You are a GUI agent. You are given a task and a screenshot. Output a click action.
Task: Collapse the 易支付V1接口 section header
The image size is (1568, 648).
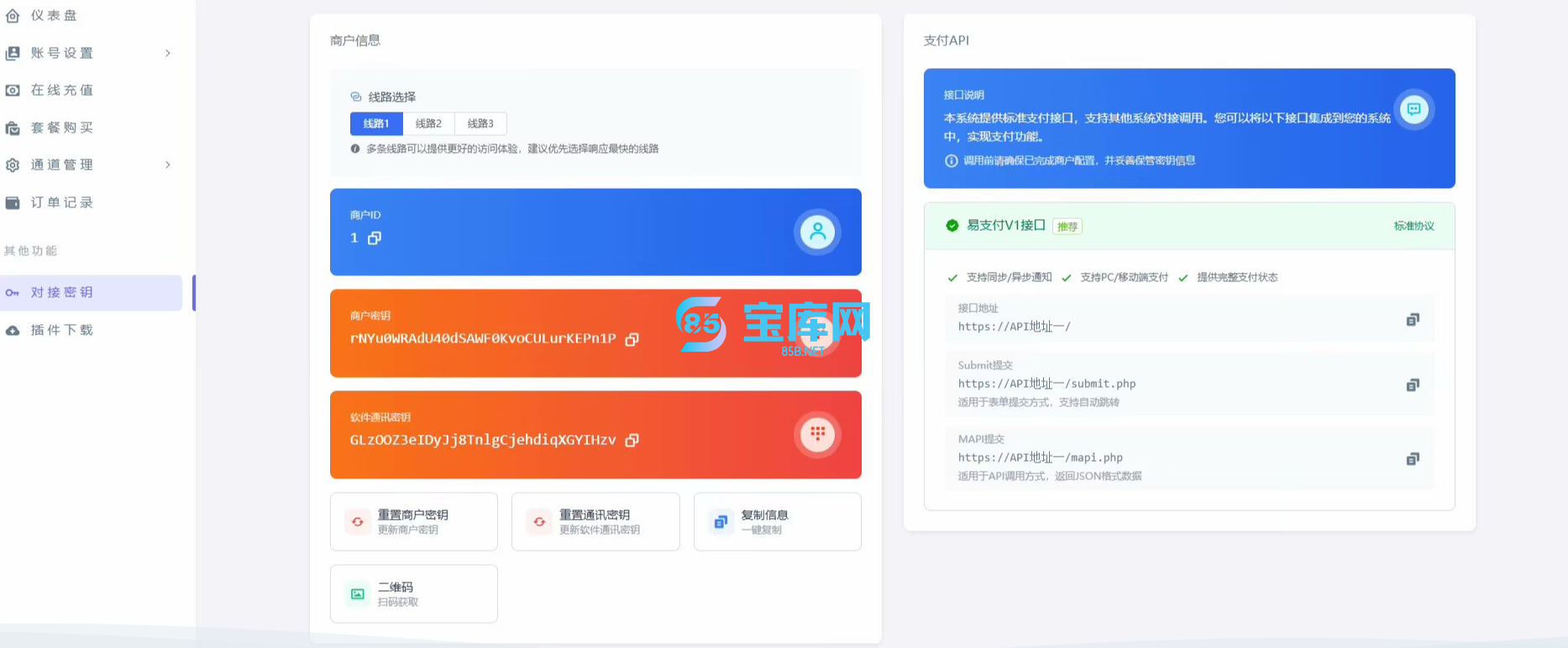coord(1188,226)
